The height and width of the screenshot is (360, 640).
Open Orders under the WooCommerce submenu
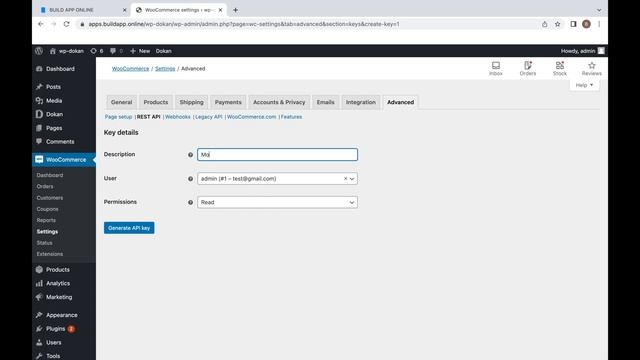[45, 187]
